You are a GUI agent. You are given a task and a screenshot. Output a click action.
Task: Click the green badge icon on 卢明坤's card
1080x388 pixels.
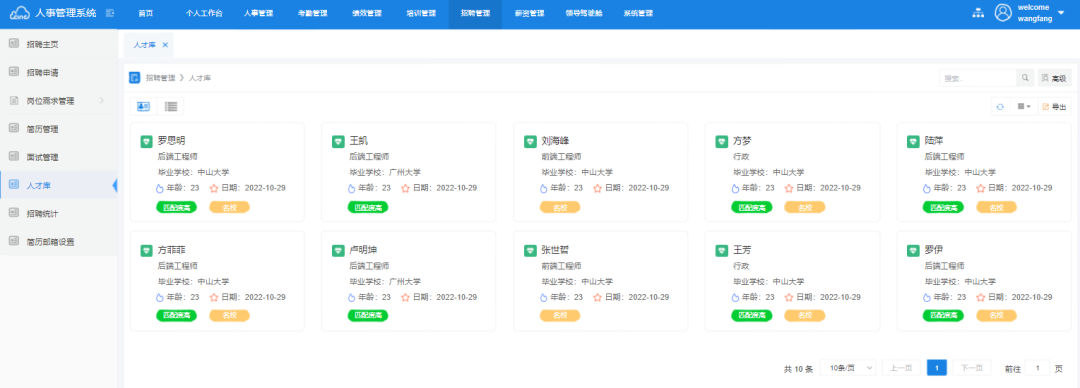[x=338, y=251]
